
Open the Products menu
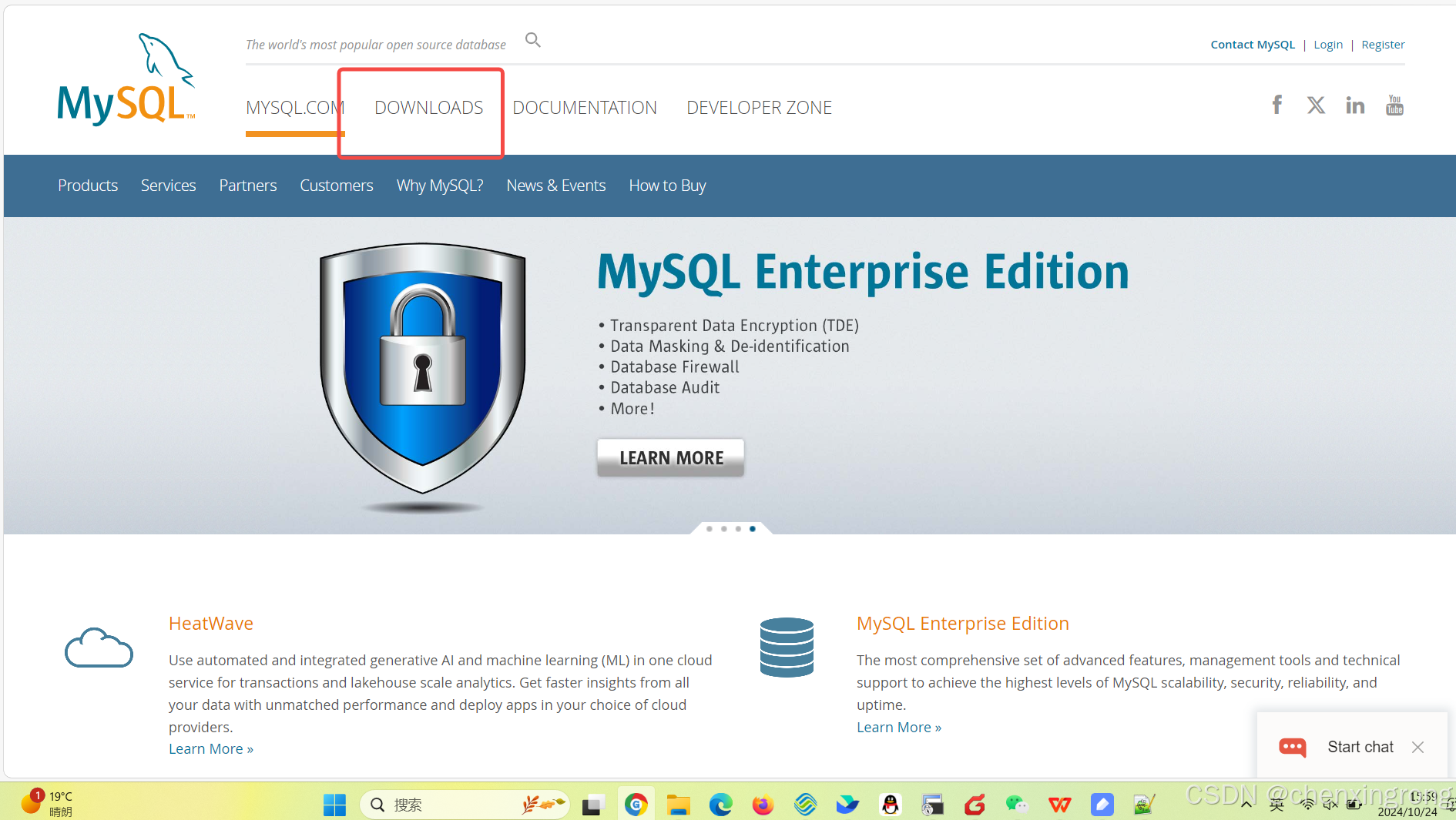click(88, 186)
